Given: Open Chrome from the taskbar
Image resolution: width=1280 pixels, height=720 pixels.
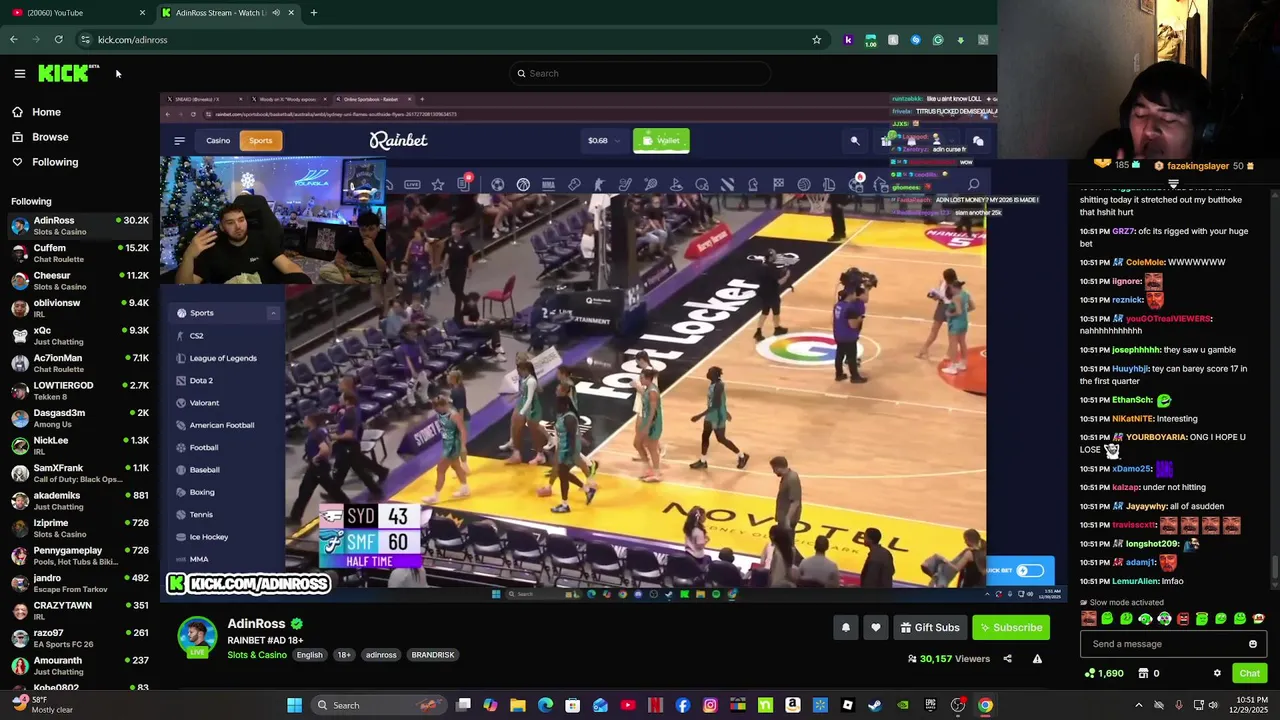Looking at the screenshot, I should 985,705.
